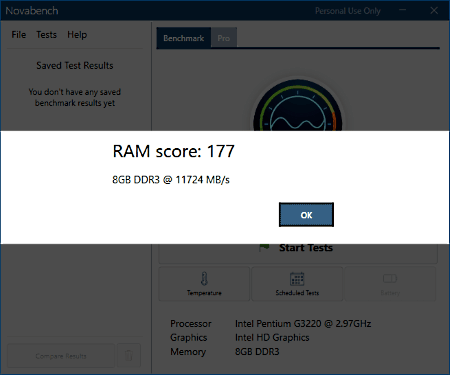Click the Temperature thermometer icon
The height and width of the screenshot is (375, 450).
point(204,279)
